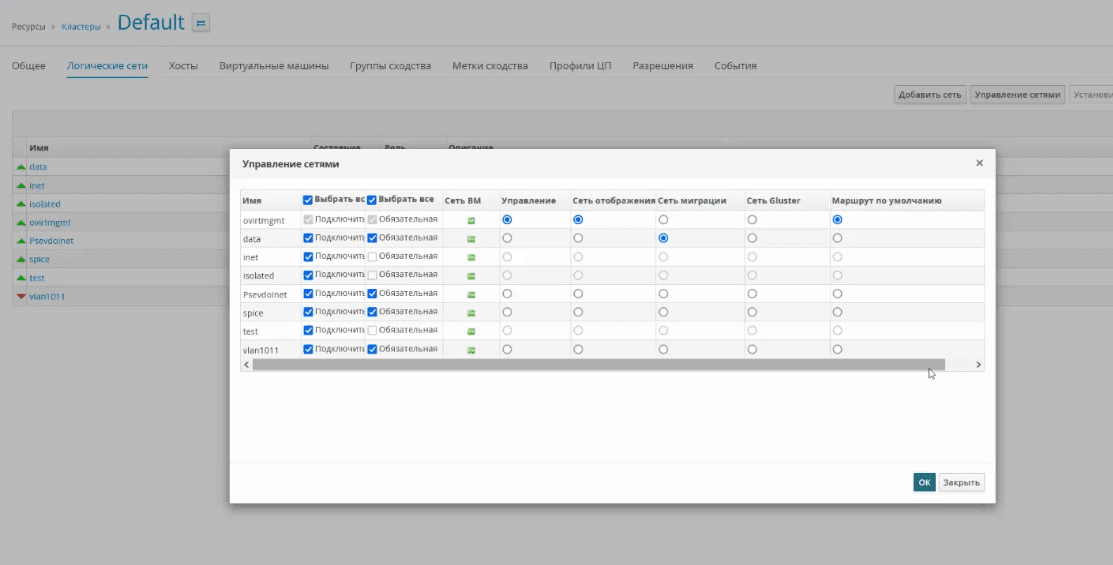Click the swap icon next to Default title
This screenshot has height=565, width=1113.
(x=201, y=23)
